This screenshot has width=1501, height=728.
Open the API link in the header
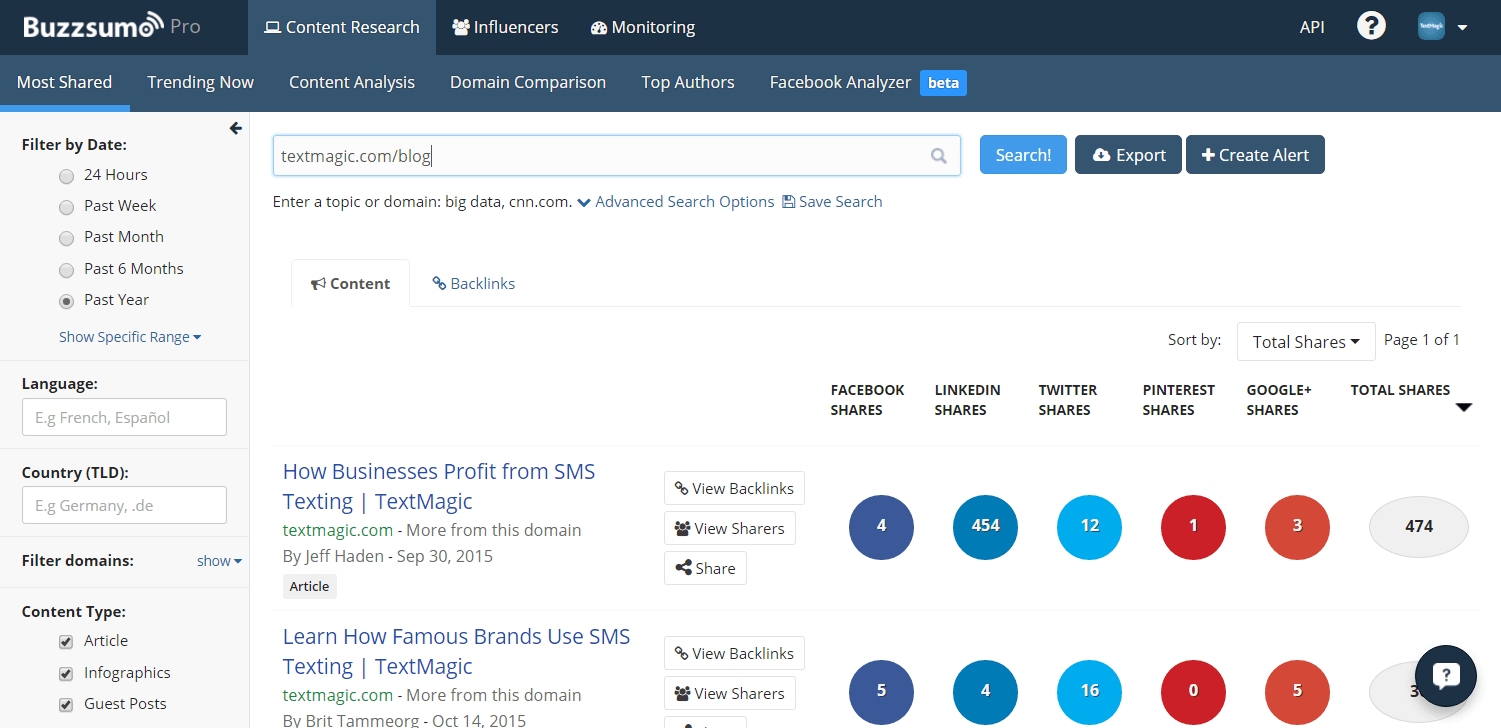click(x=1312, y=27)
